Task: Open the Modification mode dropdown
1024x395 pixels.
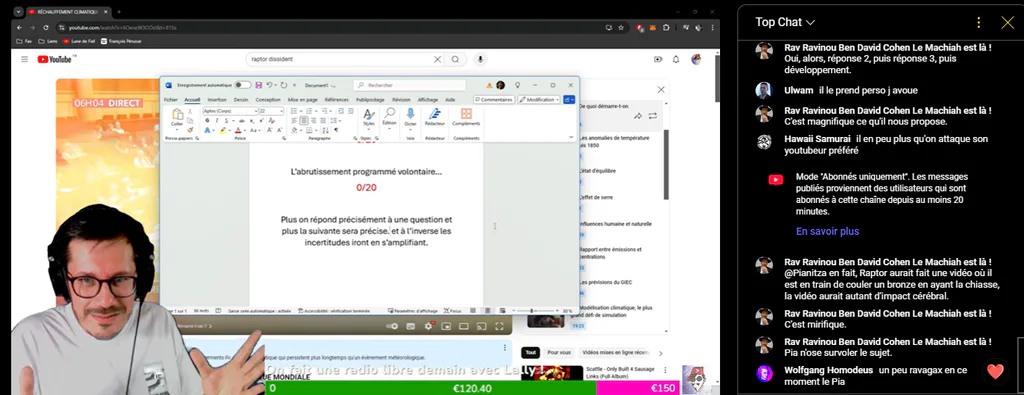Action: (x=539, y=100)
